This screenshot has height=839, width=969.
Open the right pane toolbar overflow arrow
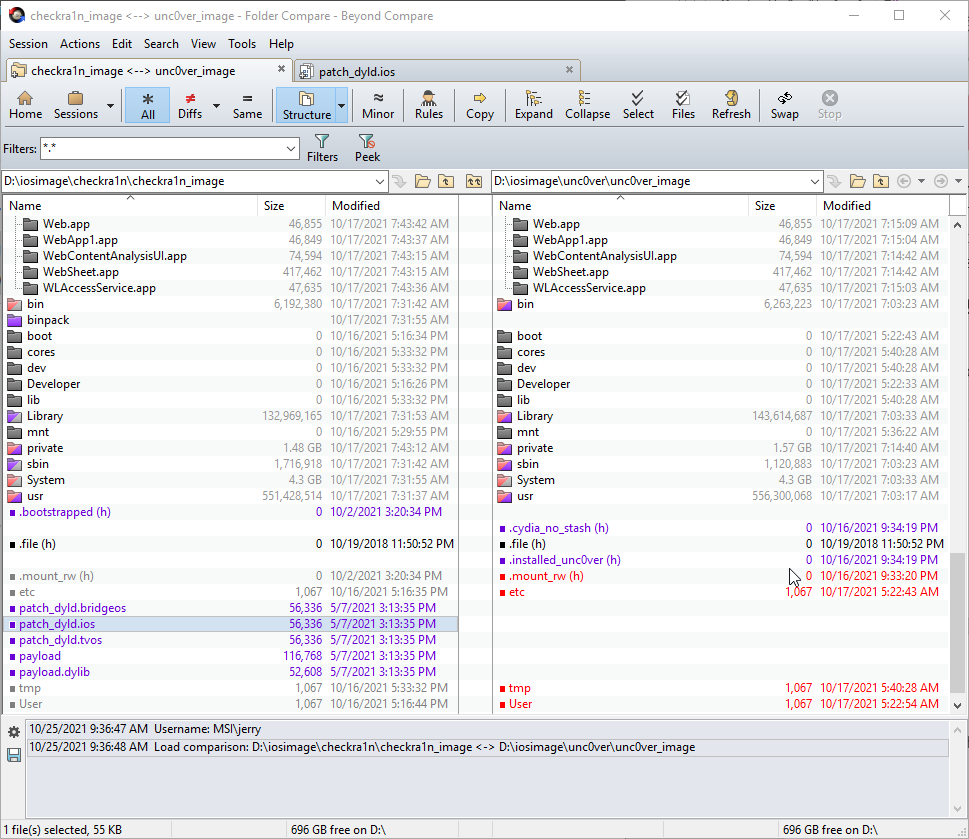[x=958, y=181]
